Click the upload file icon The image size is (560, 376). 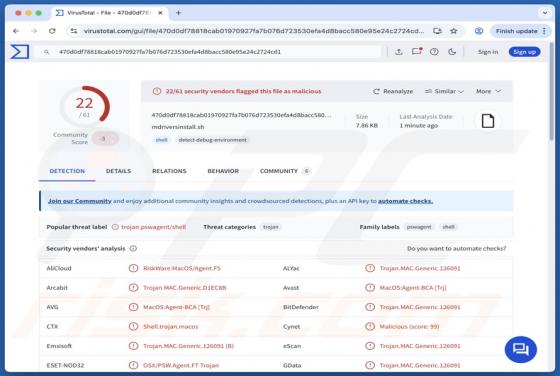click(x=399, y=52)
